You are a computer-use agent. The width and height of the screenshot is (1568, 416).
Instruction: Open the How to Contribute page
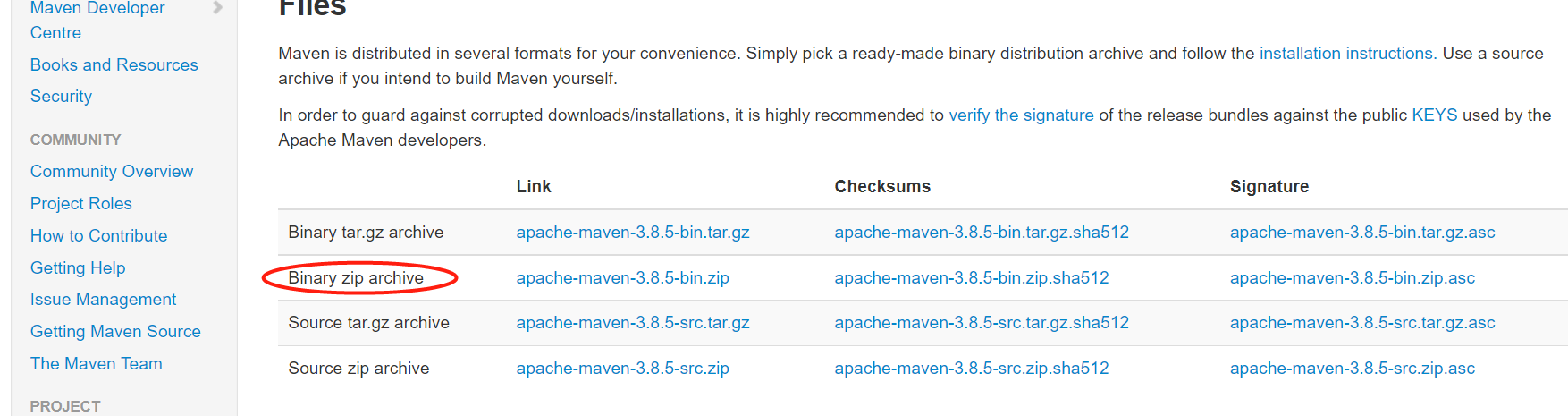(x=98, y=235)
